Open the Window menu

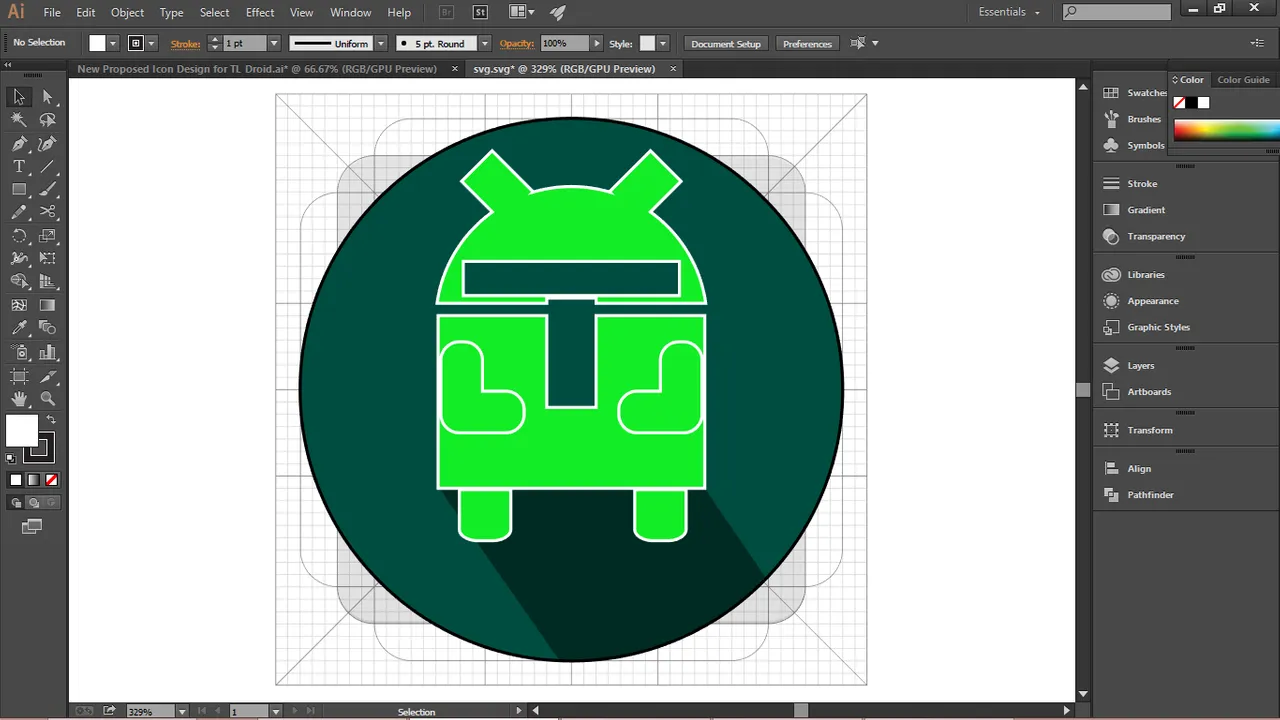coord(350,12)
